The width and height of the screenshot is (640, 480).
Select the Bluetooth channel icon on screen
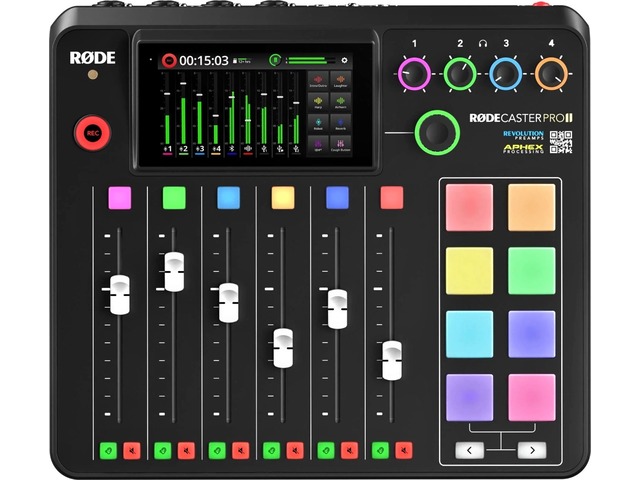pos(231,149)
